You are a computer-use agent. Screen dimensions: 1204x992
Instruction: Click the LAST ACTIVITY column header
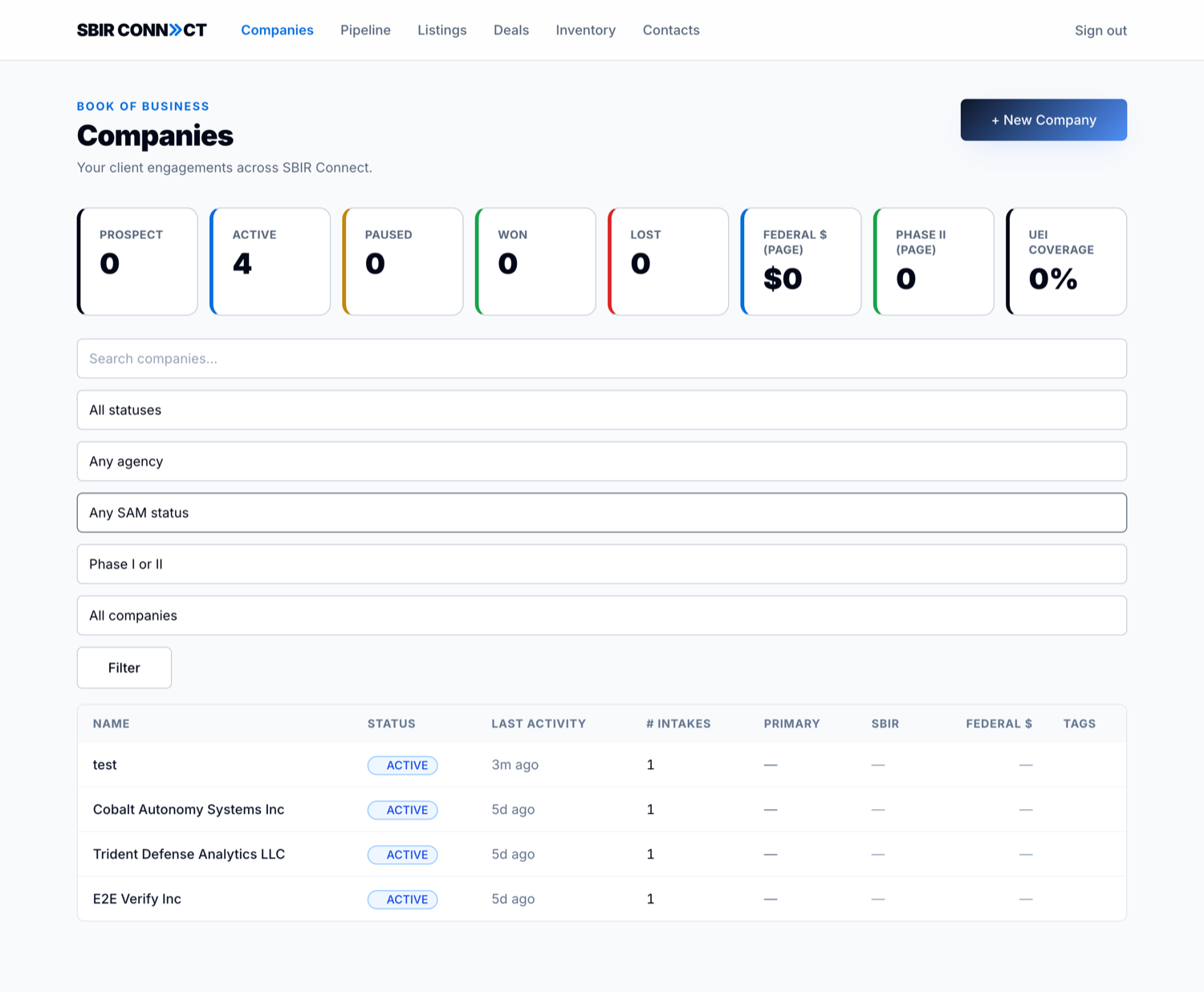tap(539, 723)
